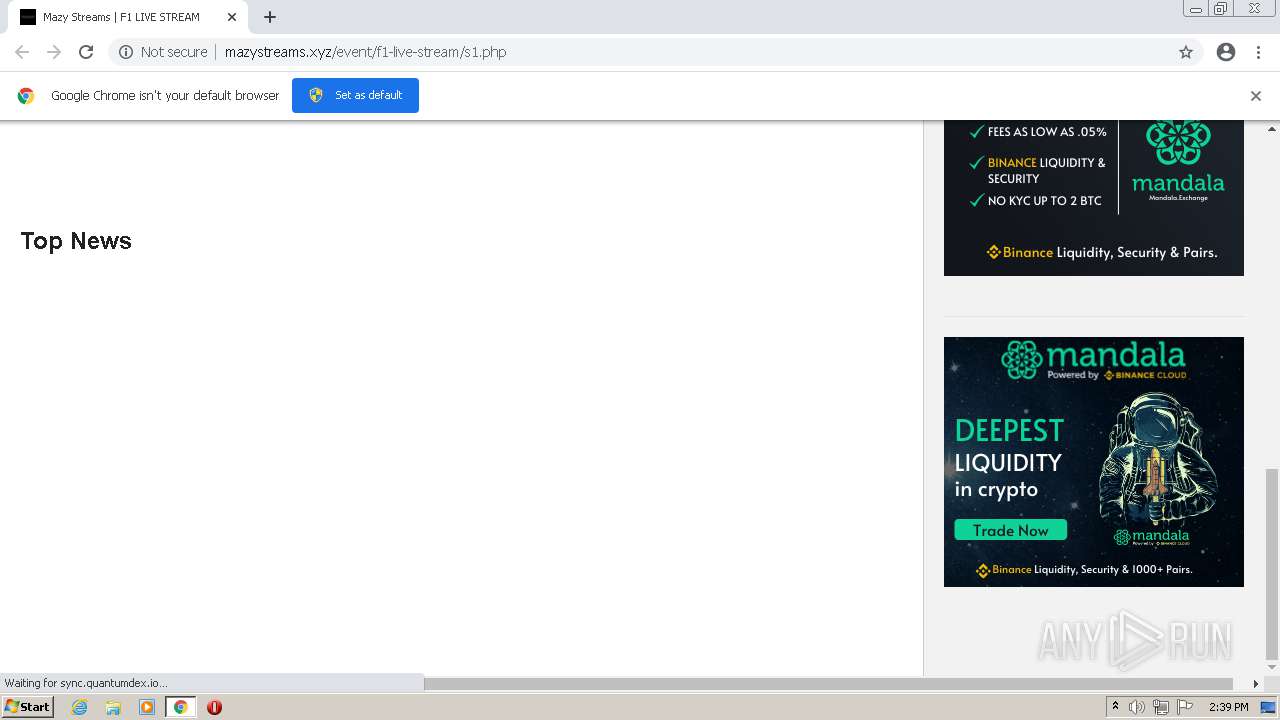The height and width of the screenshot is (720, 1280).
Task: Launch Internet Explorer from the taskbar
Action: 80,707
